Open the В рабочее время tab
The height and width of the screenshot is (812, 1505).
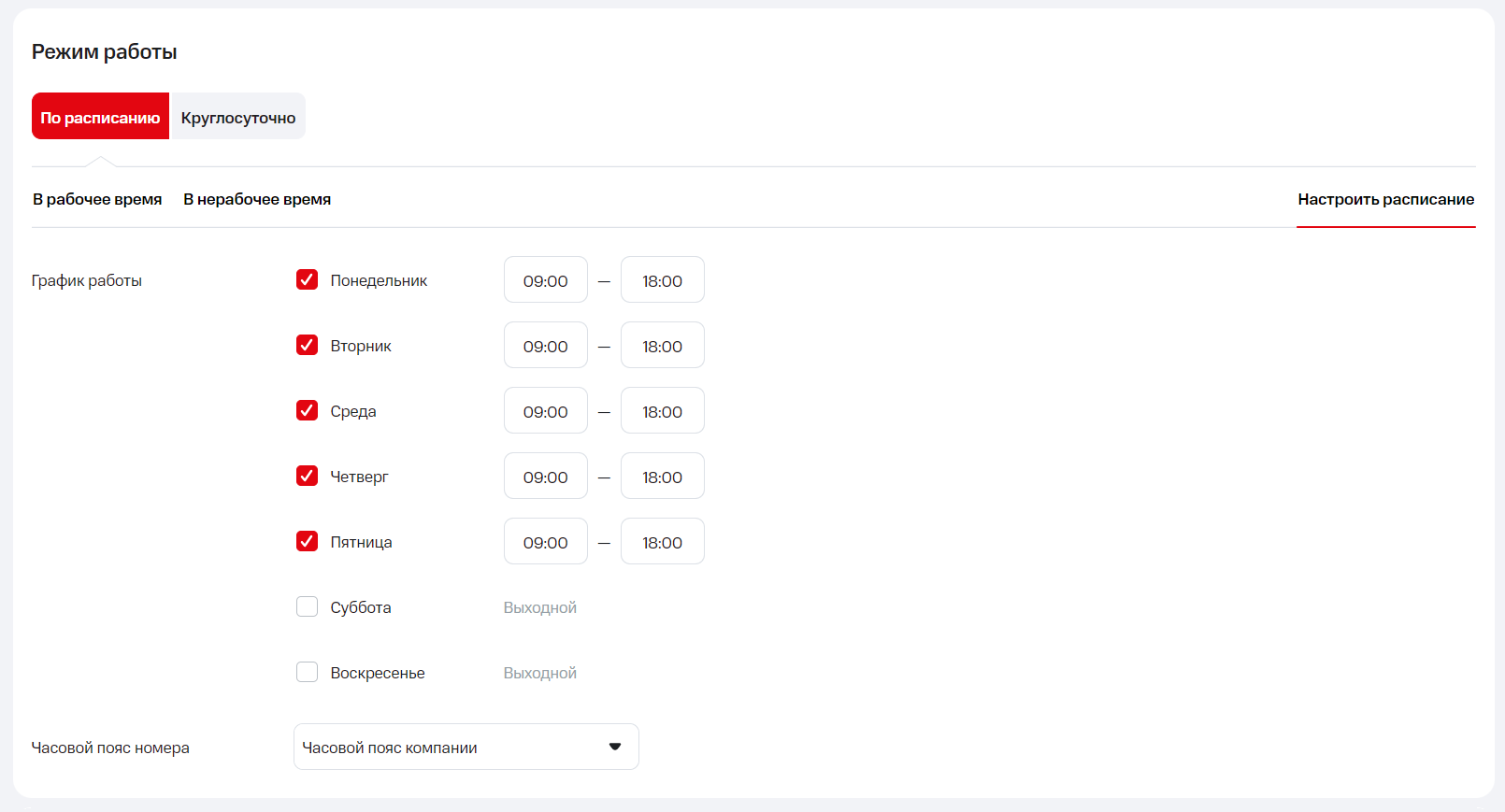point(97,199)
